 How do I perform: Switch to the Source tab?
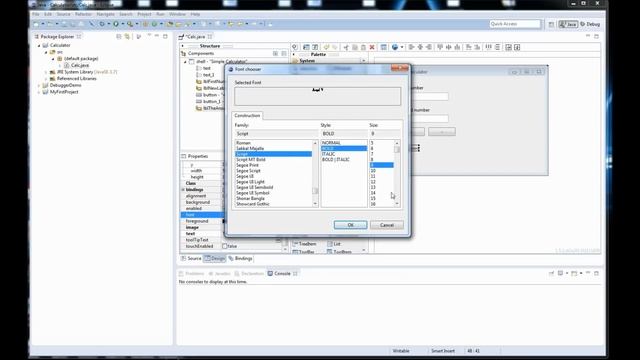click(x=191, y=258)
